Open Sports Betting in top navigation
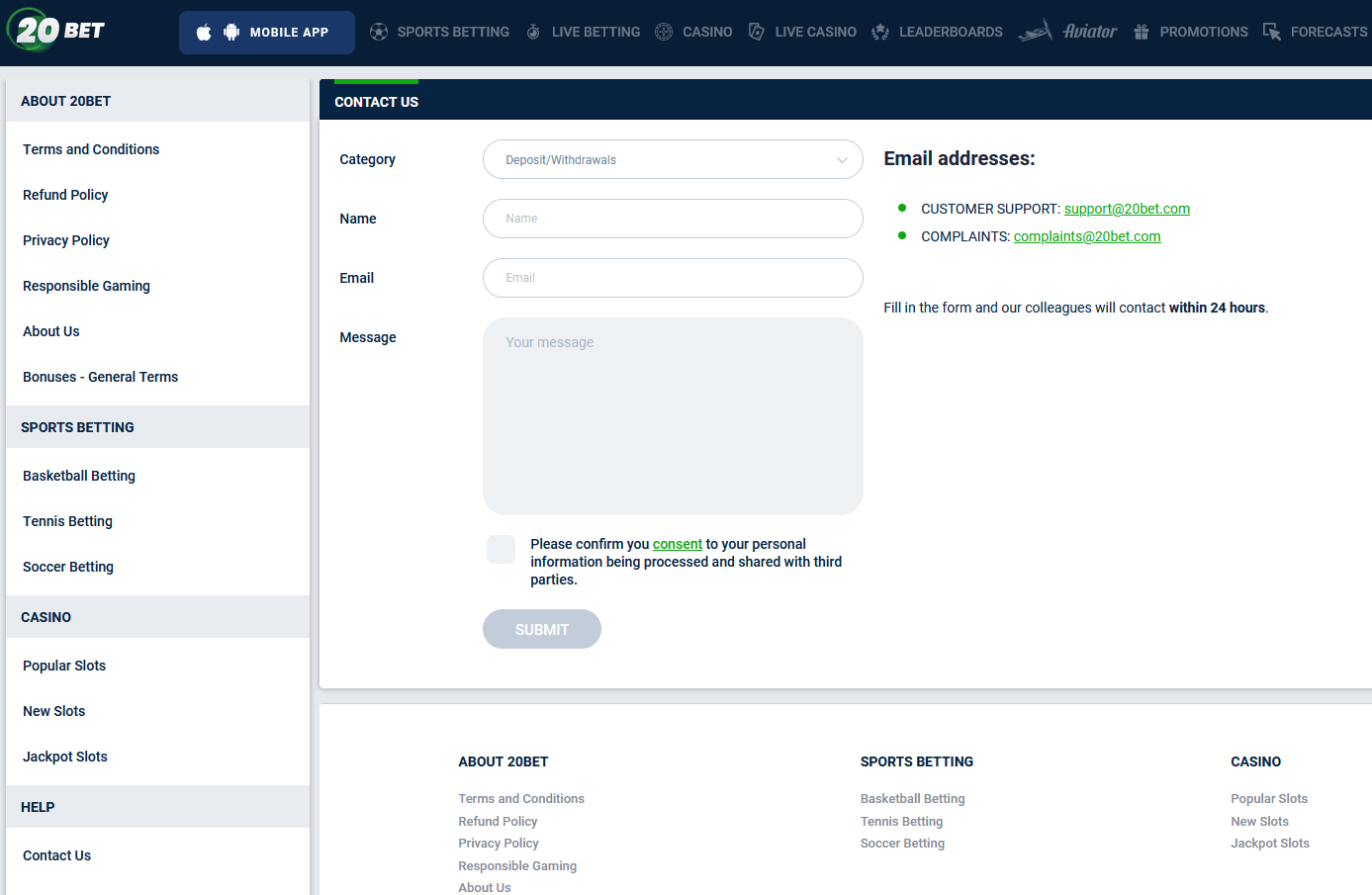The height and width of the screenshot is (895, 1372). [453, 32]
